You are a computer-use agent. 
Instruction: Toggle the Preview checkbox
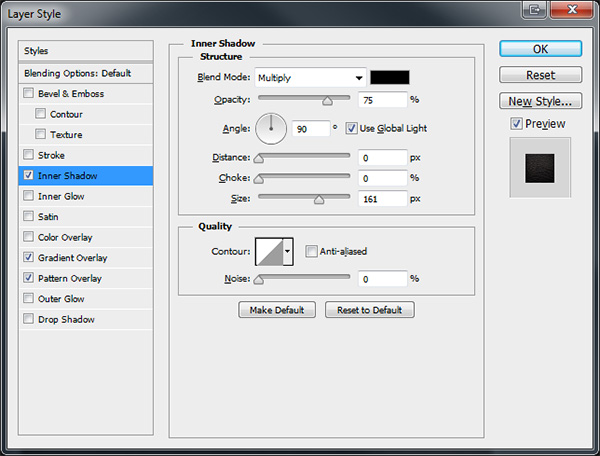pos(516,124)
